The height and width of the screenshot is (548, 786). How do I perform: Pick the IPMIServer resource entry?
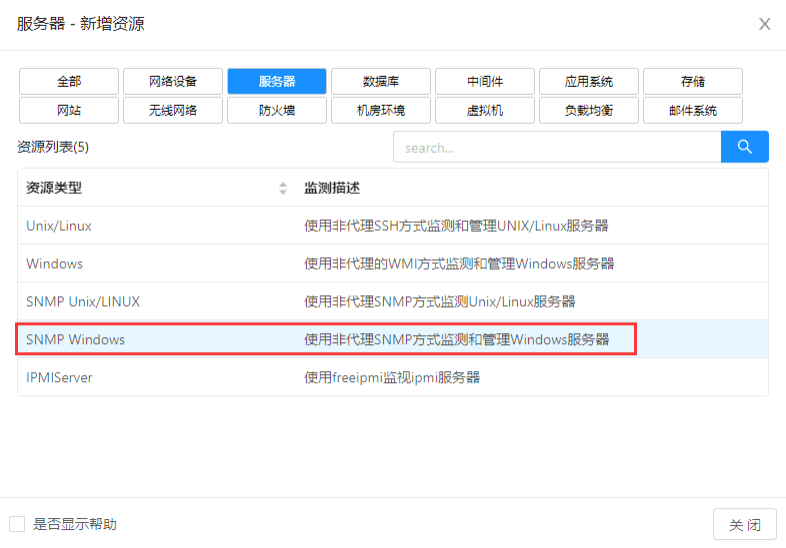point(59,378)
